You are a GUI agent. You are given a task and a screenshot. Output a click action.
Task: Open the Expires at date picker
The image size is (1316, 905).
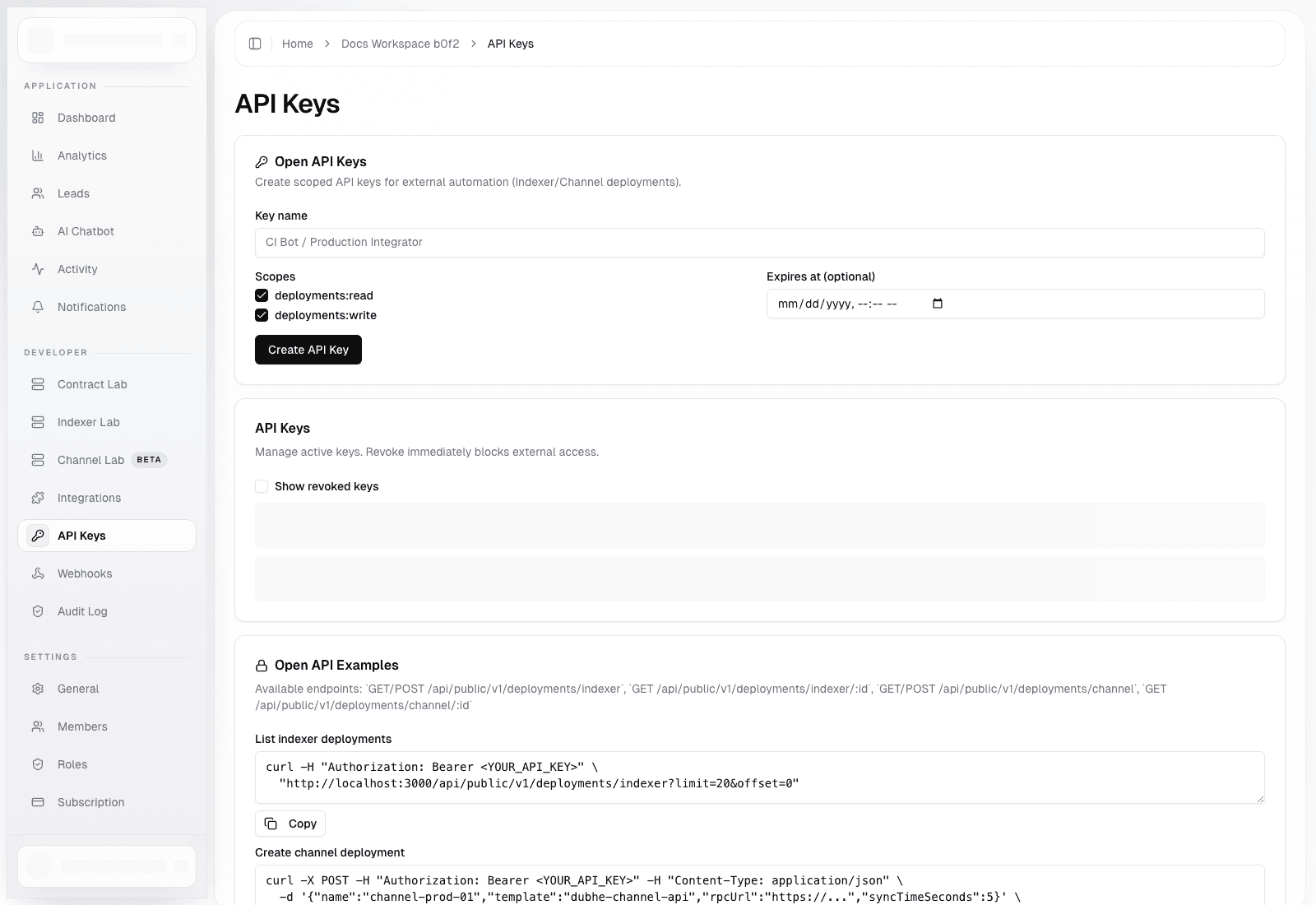[x=937, y=304]
